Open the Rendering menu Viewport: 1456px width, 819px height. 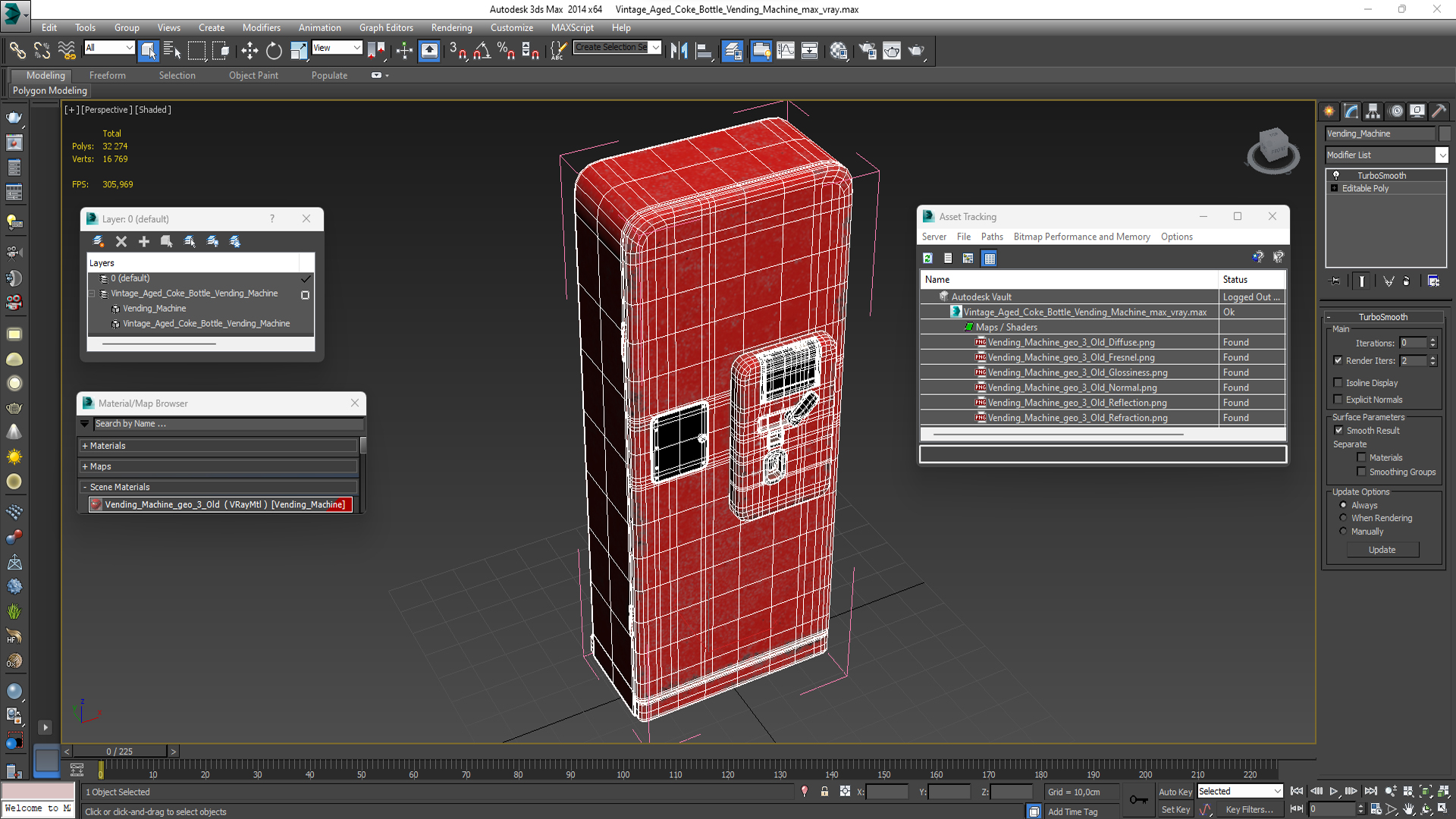pos(451,28)
